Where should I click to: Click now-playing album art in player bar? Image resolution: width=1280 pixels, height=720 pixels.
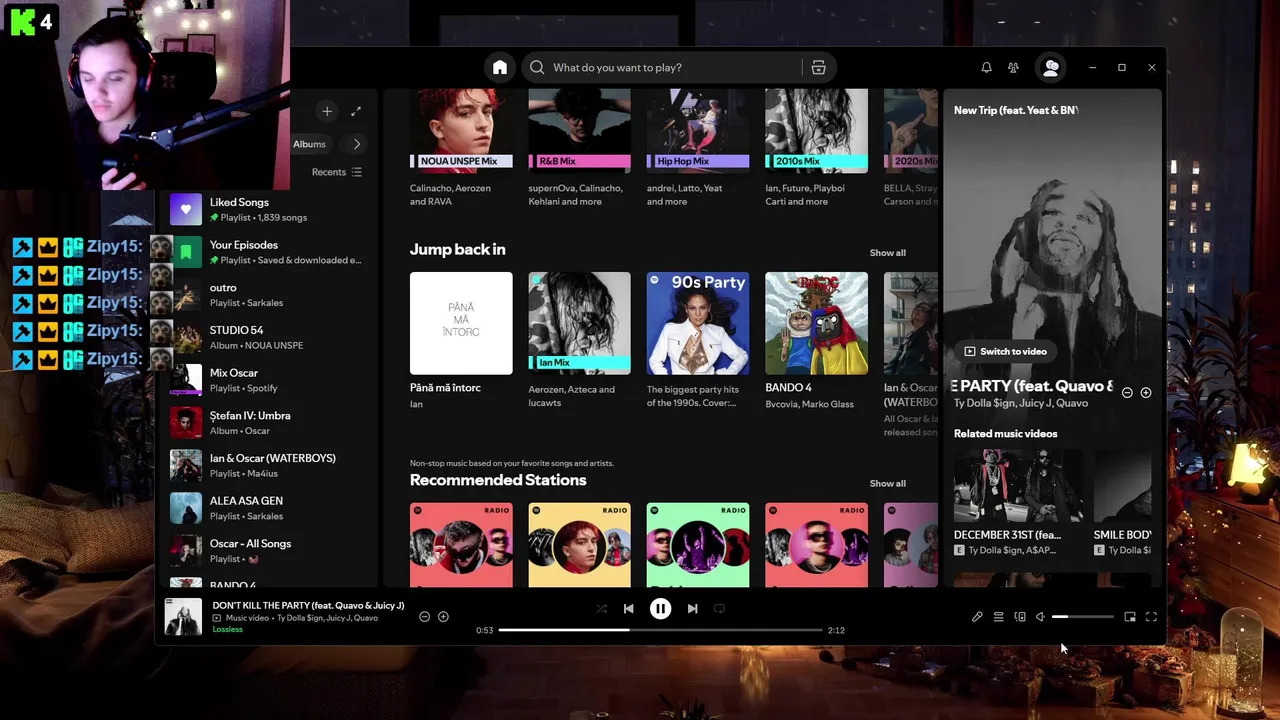pos(183,617)
